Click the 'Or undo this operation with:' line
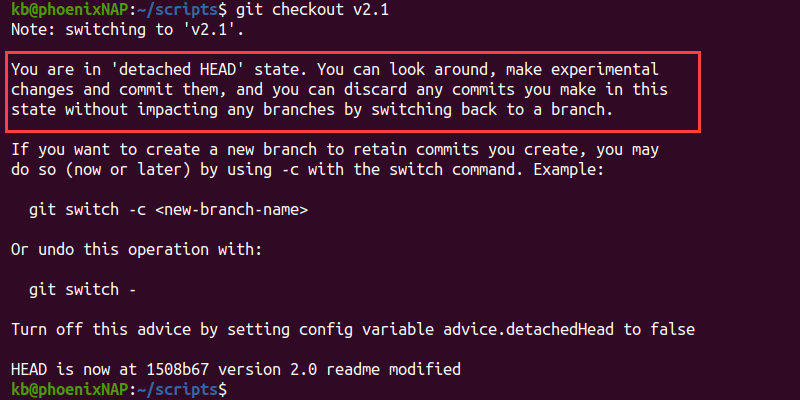The height and width of the screenshot is (400, 800). (137, 250)
